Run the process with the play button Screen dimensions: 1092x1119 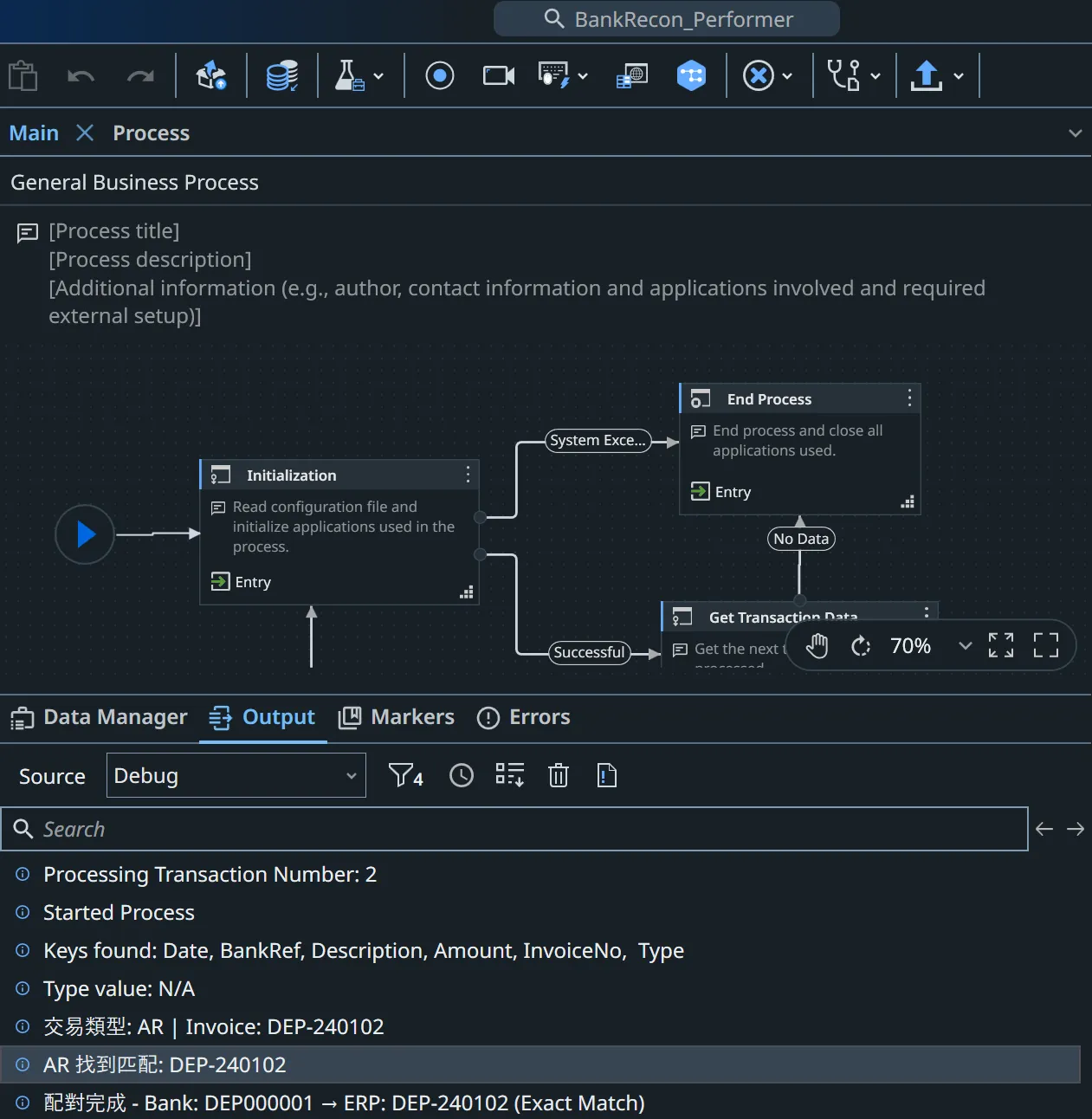click(x=84, y=534)
